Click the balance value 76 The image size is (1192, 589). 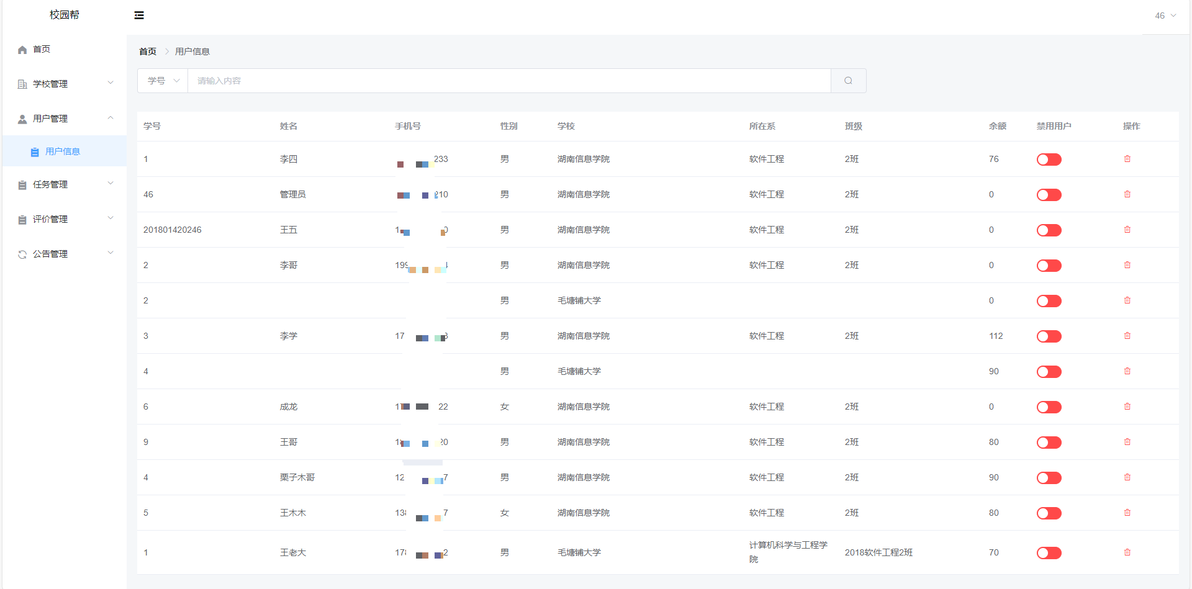click(994, 159)
